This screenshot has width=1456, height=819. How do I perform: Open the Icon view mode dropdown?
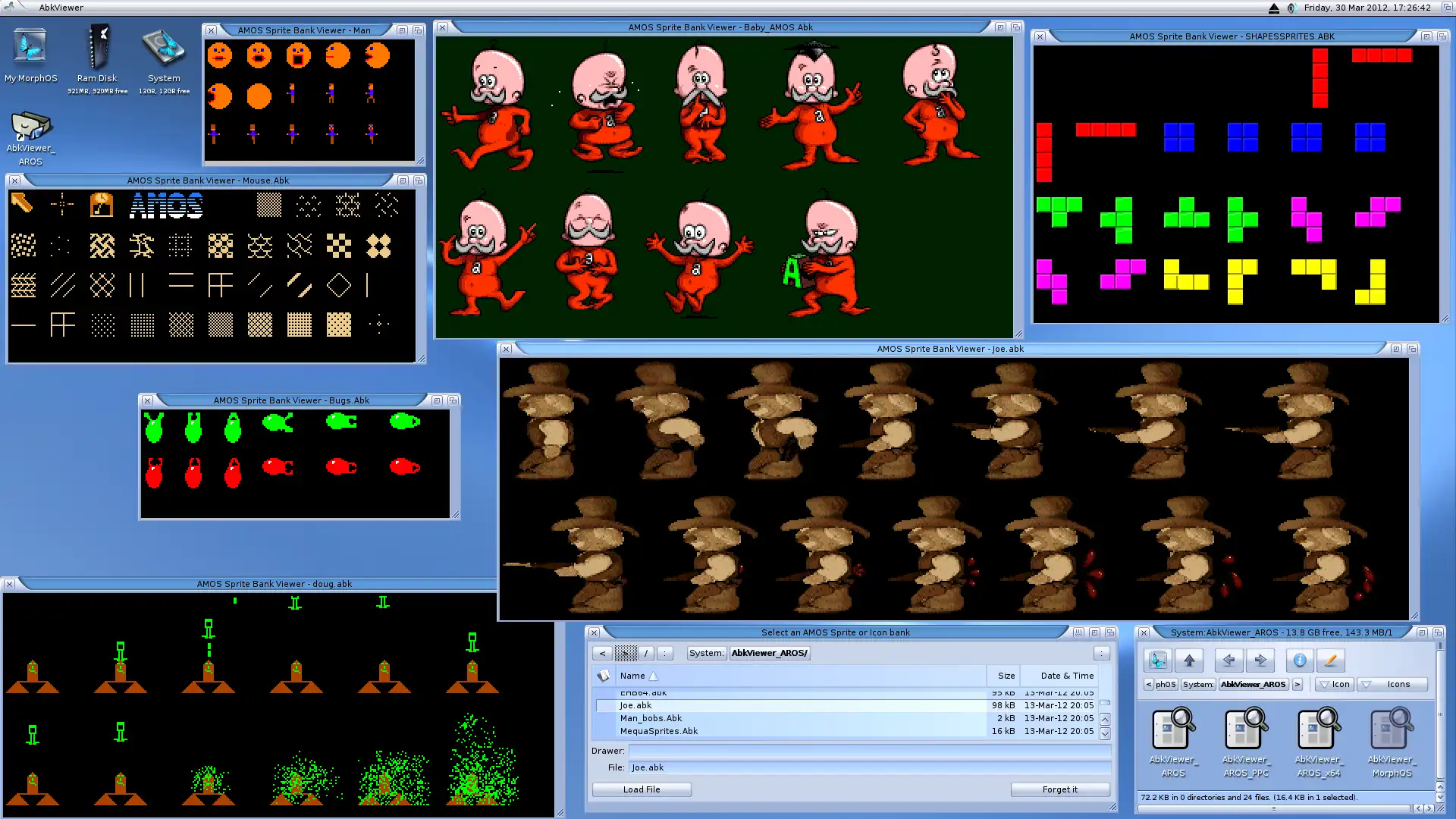pyautogui.click(x=1333, y=684)
